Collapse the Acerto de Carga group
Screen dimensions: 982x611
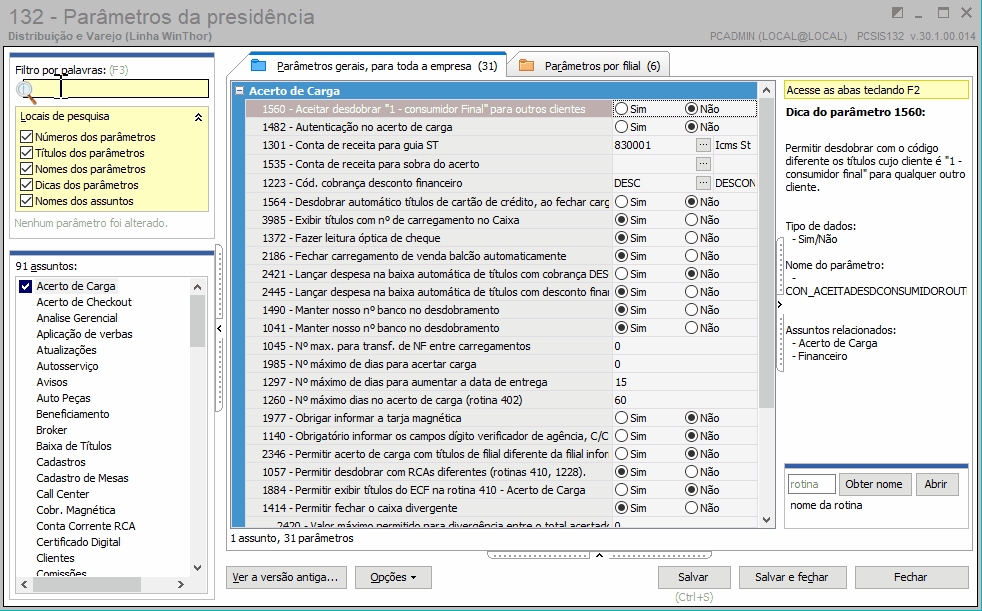[x=239, y=91]
